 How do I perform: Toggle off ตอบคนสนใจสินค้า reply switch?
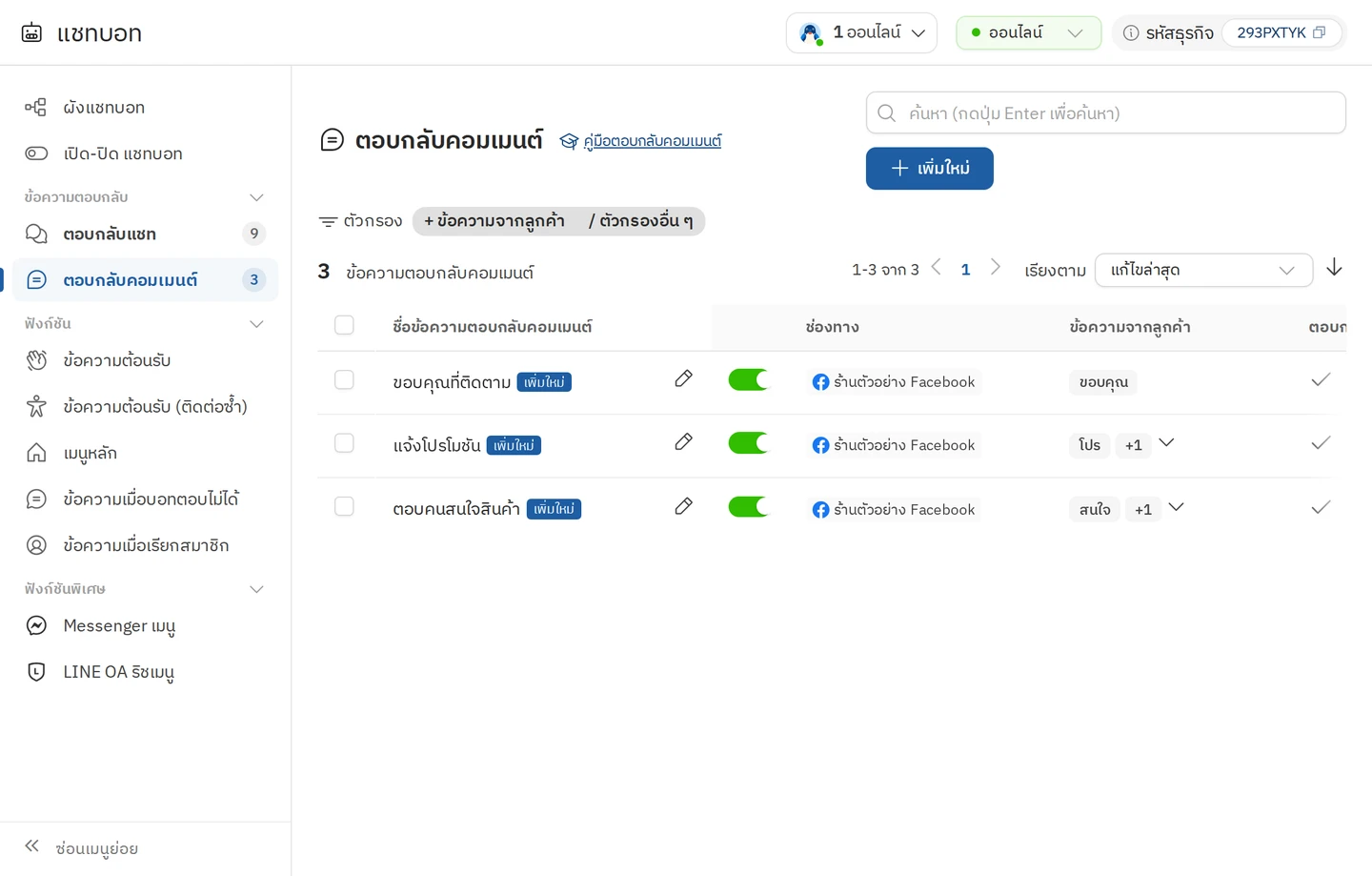click(748, 507)
